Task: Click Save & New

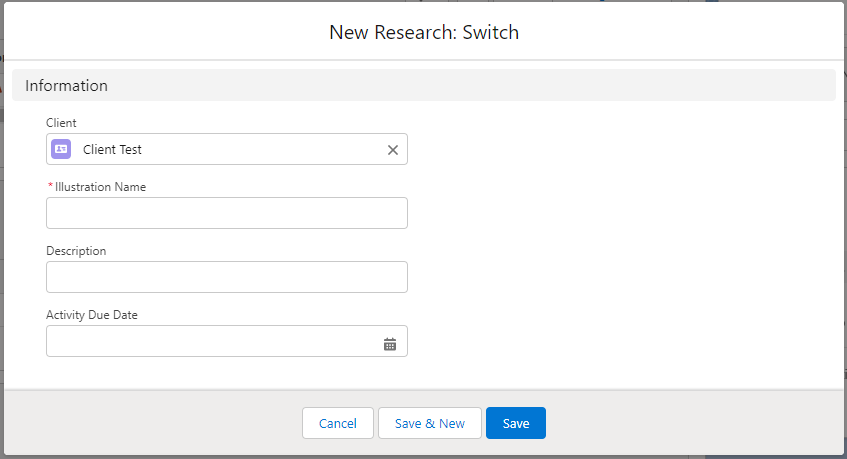Action: coord(430,423)
